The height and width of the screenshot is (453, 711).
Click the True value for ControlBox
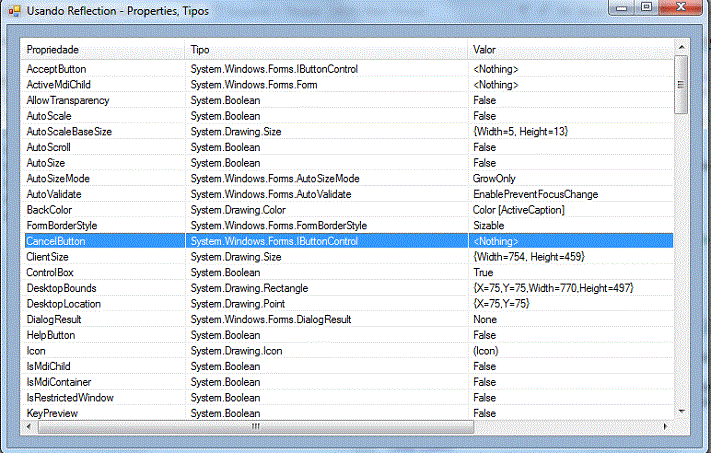[483, 273]
